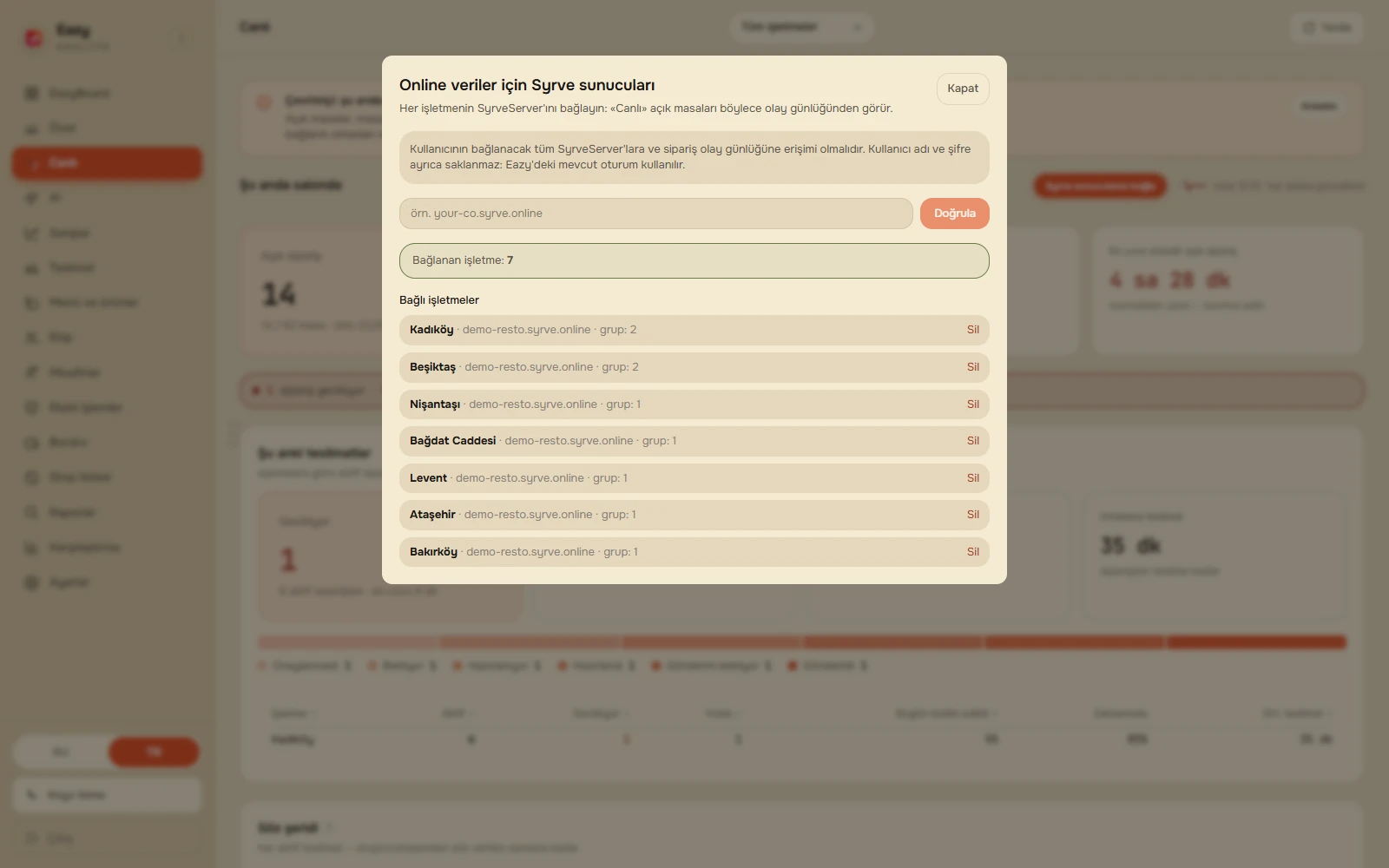This screenshot has height=868, width=1389.
Task: Close the dialog with the Kapat button
Action: point(963,89)
